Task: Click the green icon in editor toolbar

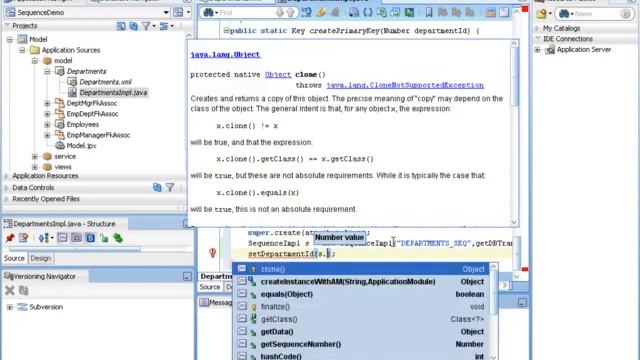Action: point(409,13)
